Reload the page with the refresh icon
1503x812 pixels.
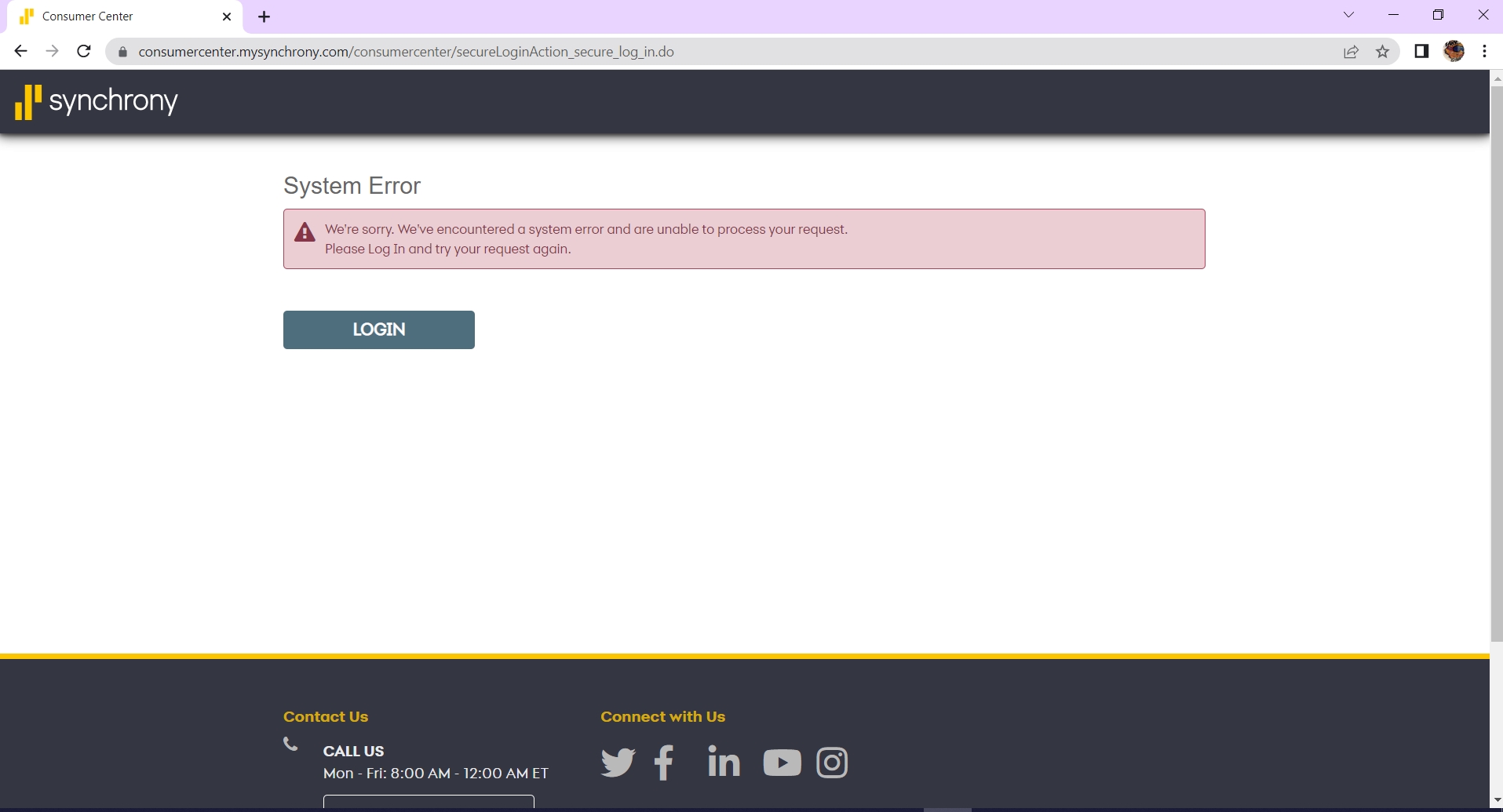tap(83, 51)
